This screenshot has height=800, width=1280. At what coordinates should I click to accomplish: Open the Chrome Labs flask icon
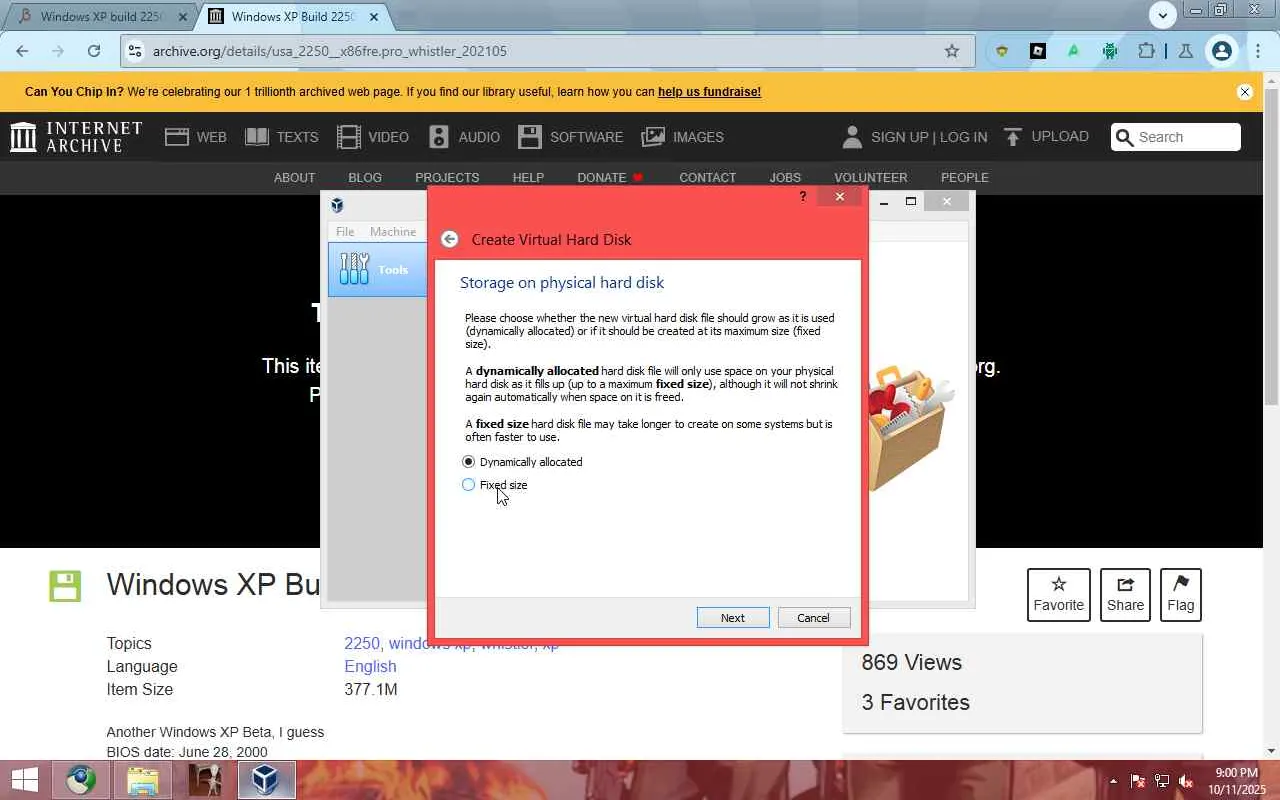pos(1186,51)
